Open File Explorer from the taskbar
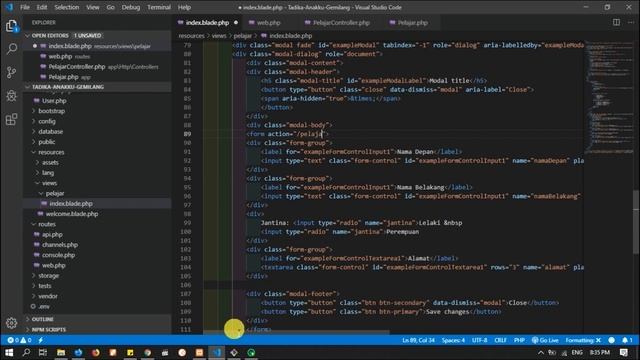640x360 pixels. [x=61, y=352]
